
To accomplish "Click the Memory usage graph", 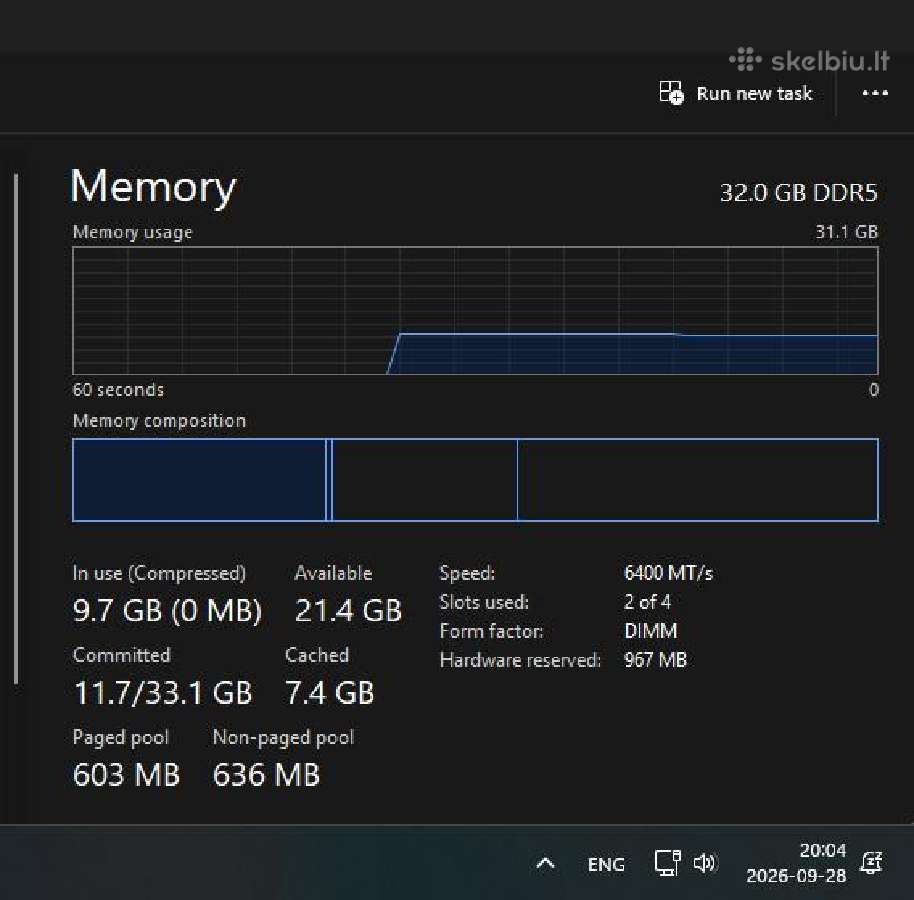I will click(x=475, y=311).
